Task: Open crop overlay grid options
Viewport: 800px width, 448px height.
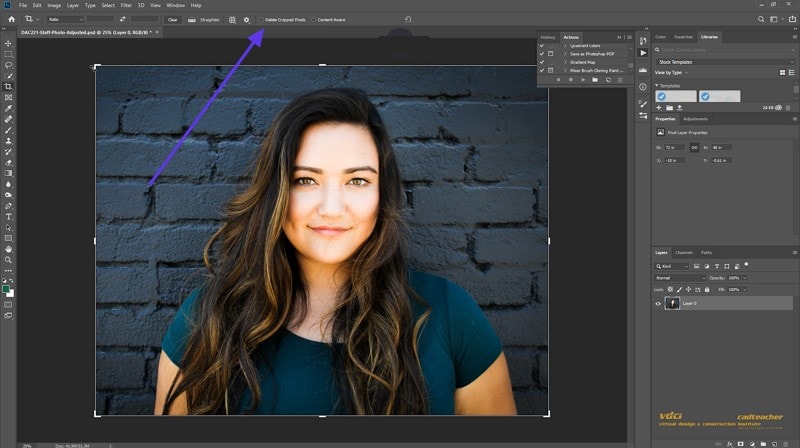Action: 232,19
